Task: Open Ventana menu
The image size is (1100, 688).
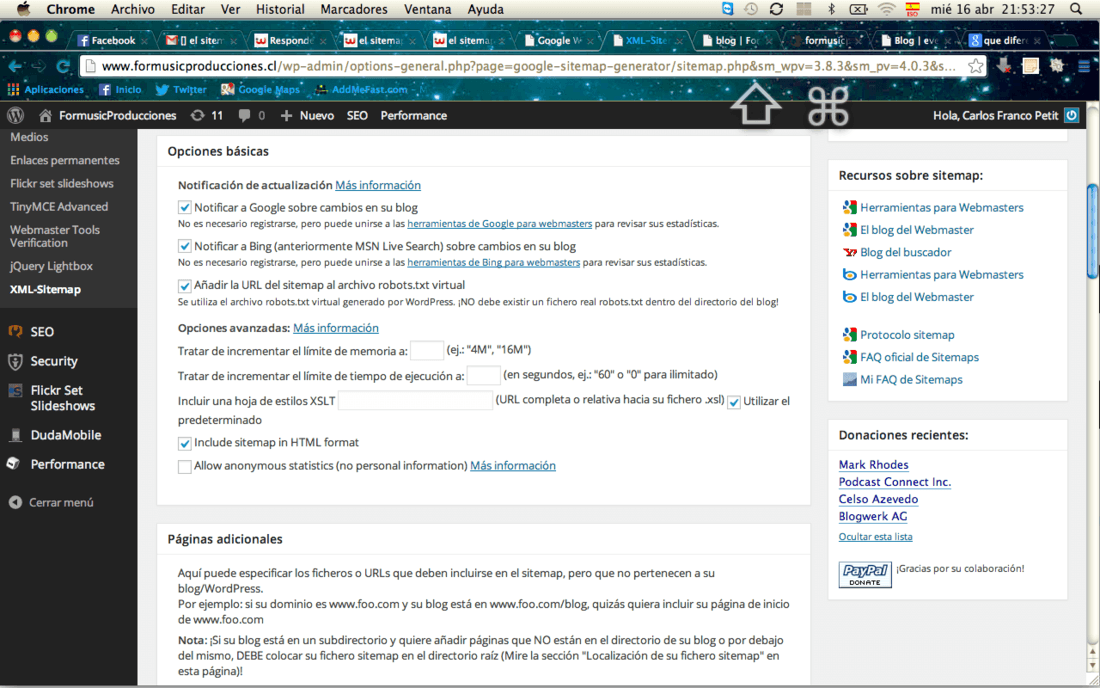Action: click(427, 9)
